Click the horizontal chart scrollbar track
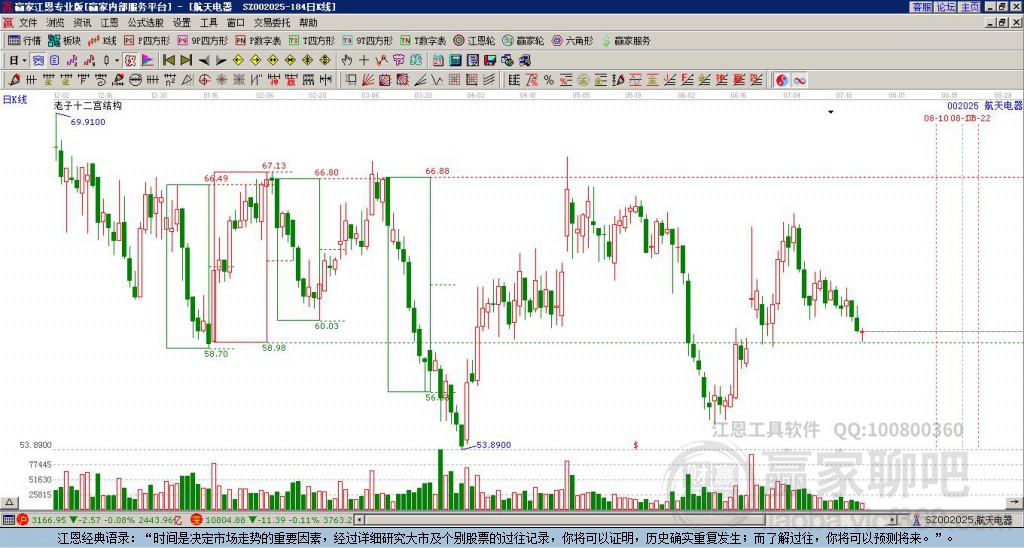 [627, 521]
